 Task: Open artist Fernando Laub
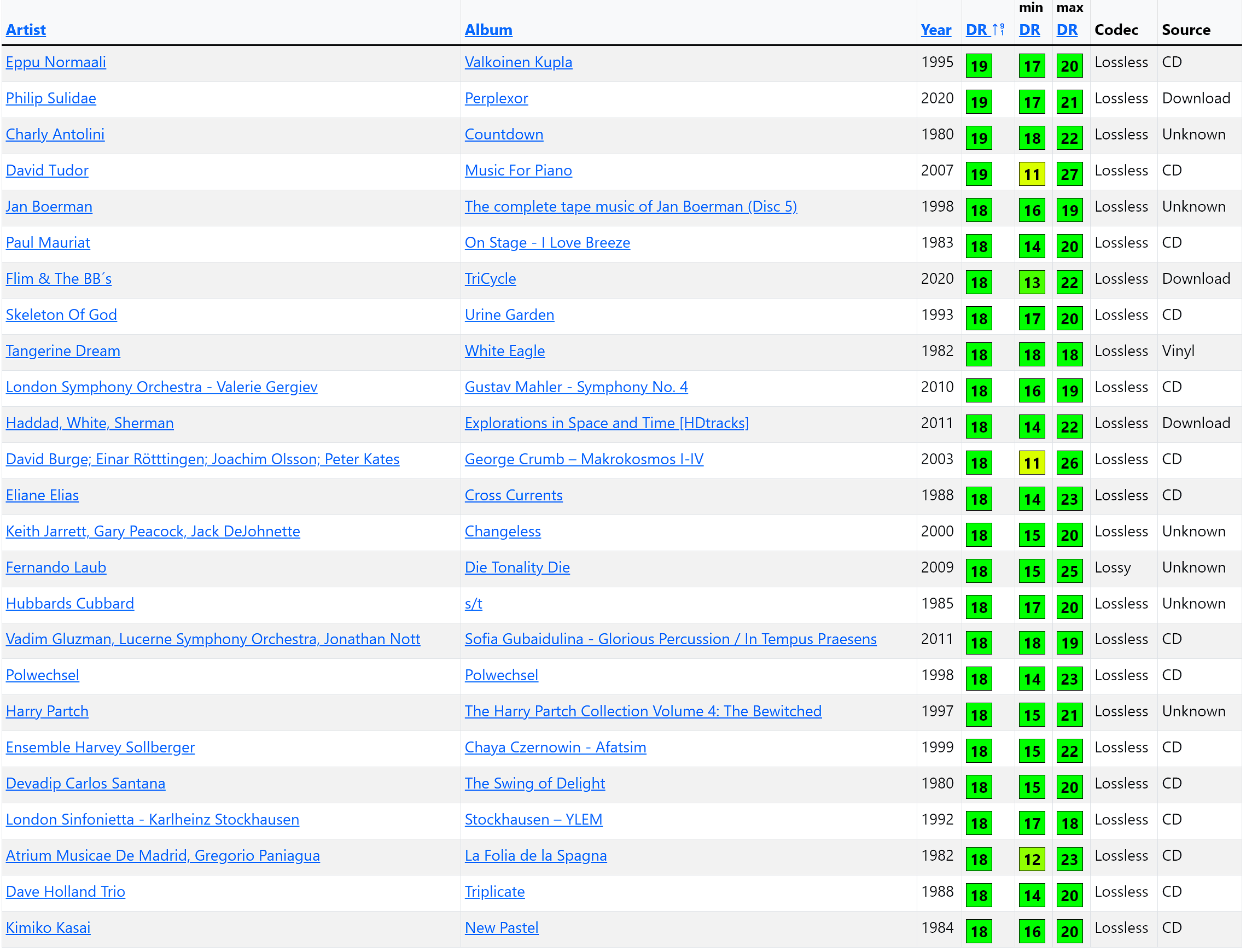pyautogui.click(x=56, y=568)
